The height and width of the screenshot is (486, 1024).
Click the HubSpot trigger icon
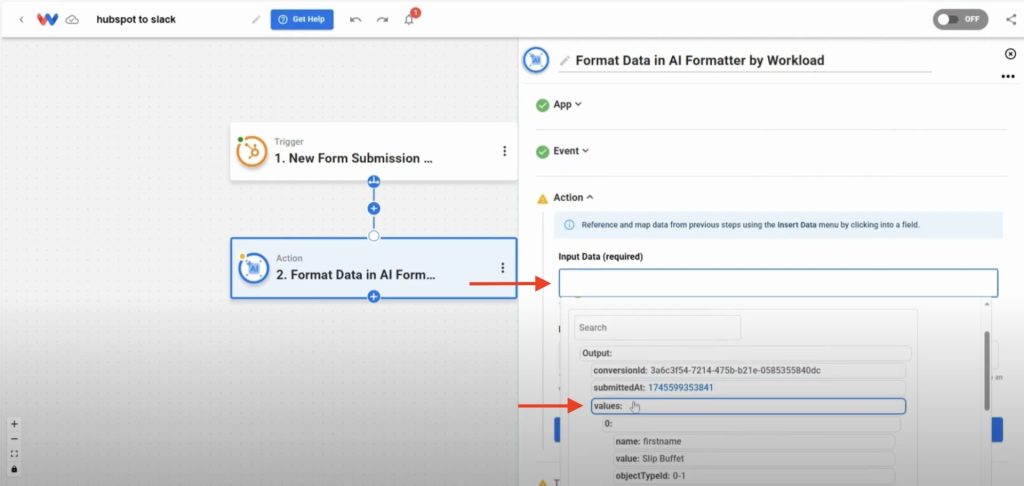(252, 152)
